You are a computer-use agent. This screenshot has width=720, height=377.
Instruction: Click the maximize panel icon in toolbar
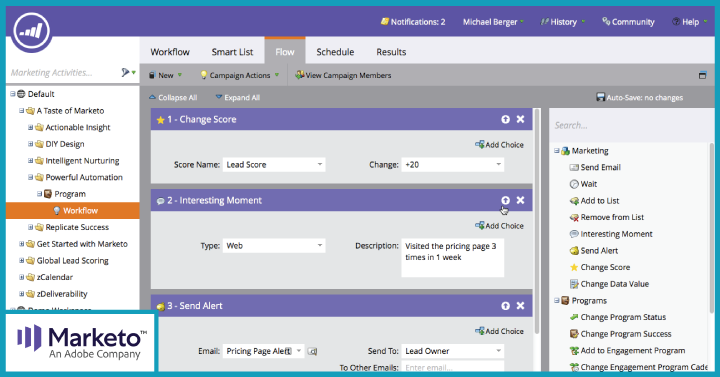click(x=703, y=75)
